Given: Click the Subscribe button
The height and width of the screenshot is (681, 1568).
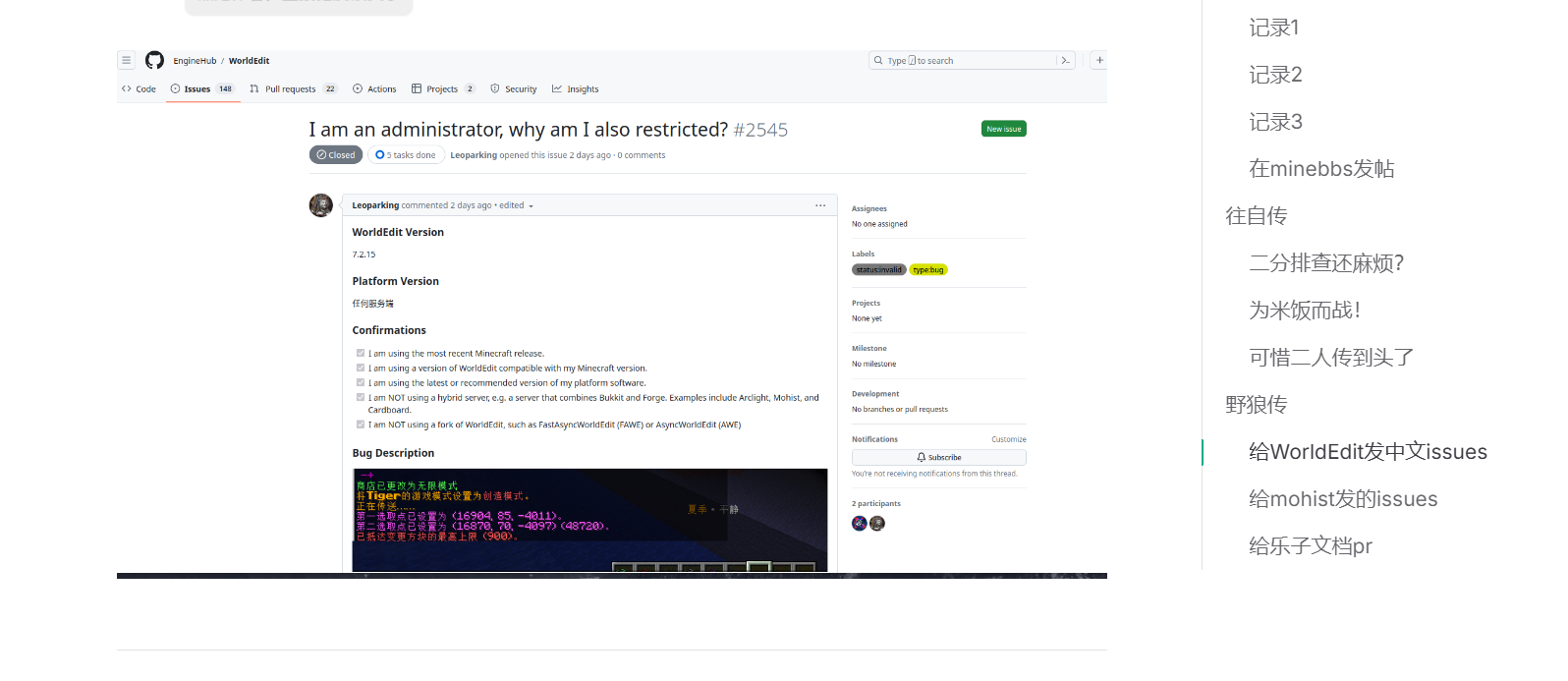Looking at the screenshot, I should coord(938,458).
